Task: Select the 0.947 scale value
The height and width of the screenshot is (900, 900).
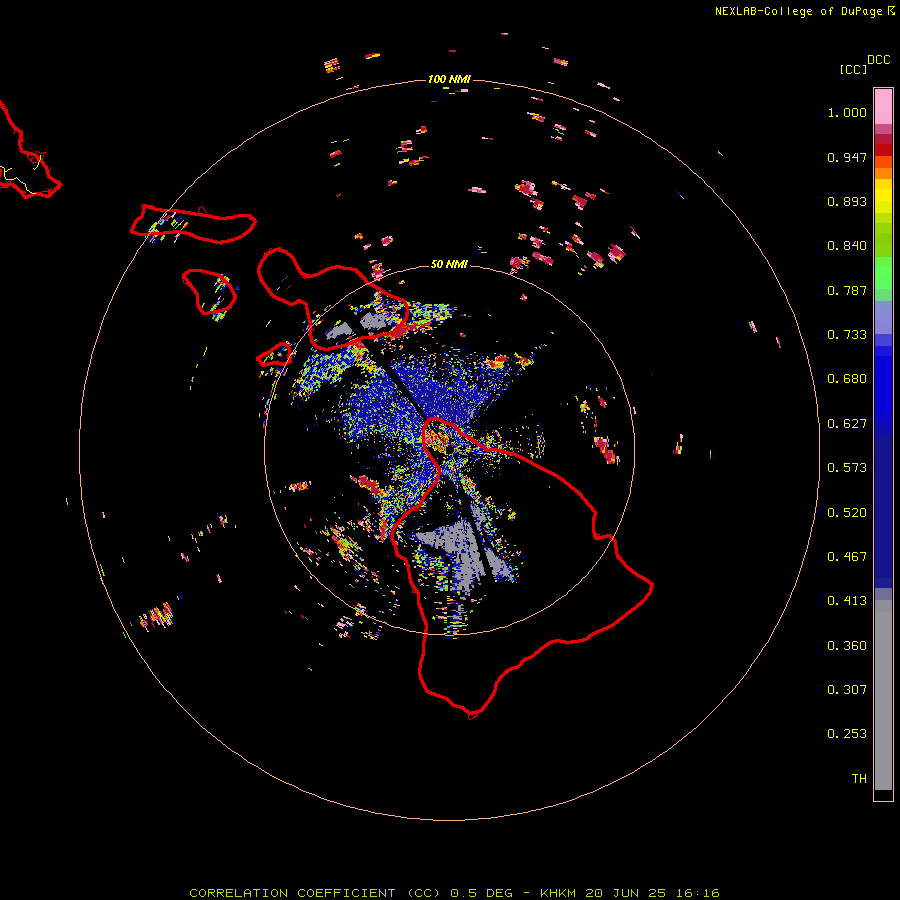Action: pos(847,157)
